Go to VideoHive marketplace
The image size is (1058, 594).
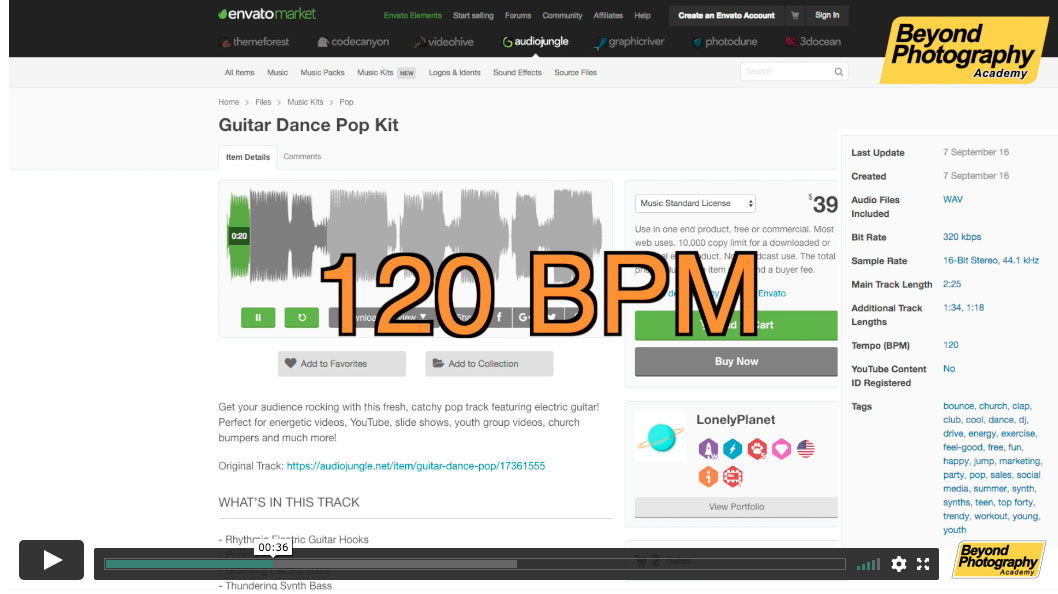pyautogui.click(x=444, y=42)
